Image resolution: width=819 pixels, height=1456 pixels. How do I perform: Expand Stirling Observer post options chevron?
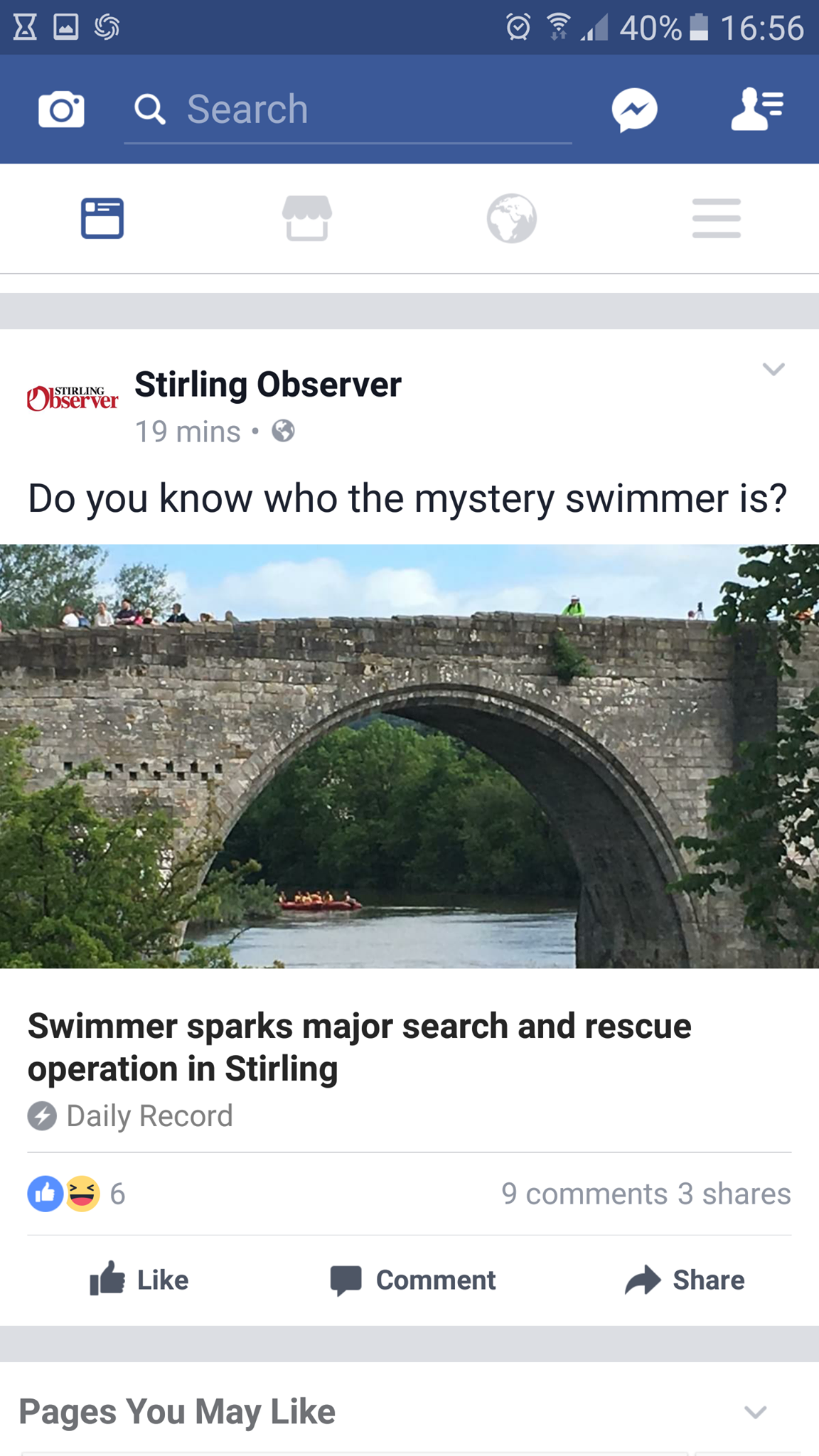pos(773,369)
